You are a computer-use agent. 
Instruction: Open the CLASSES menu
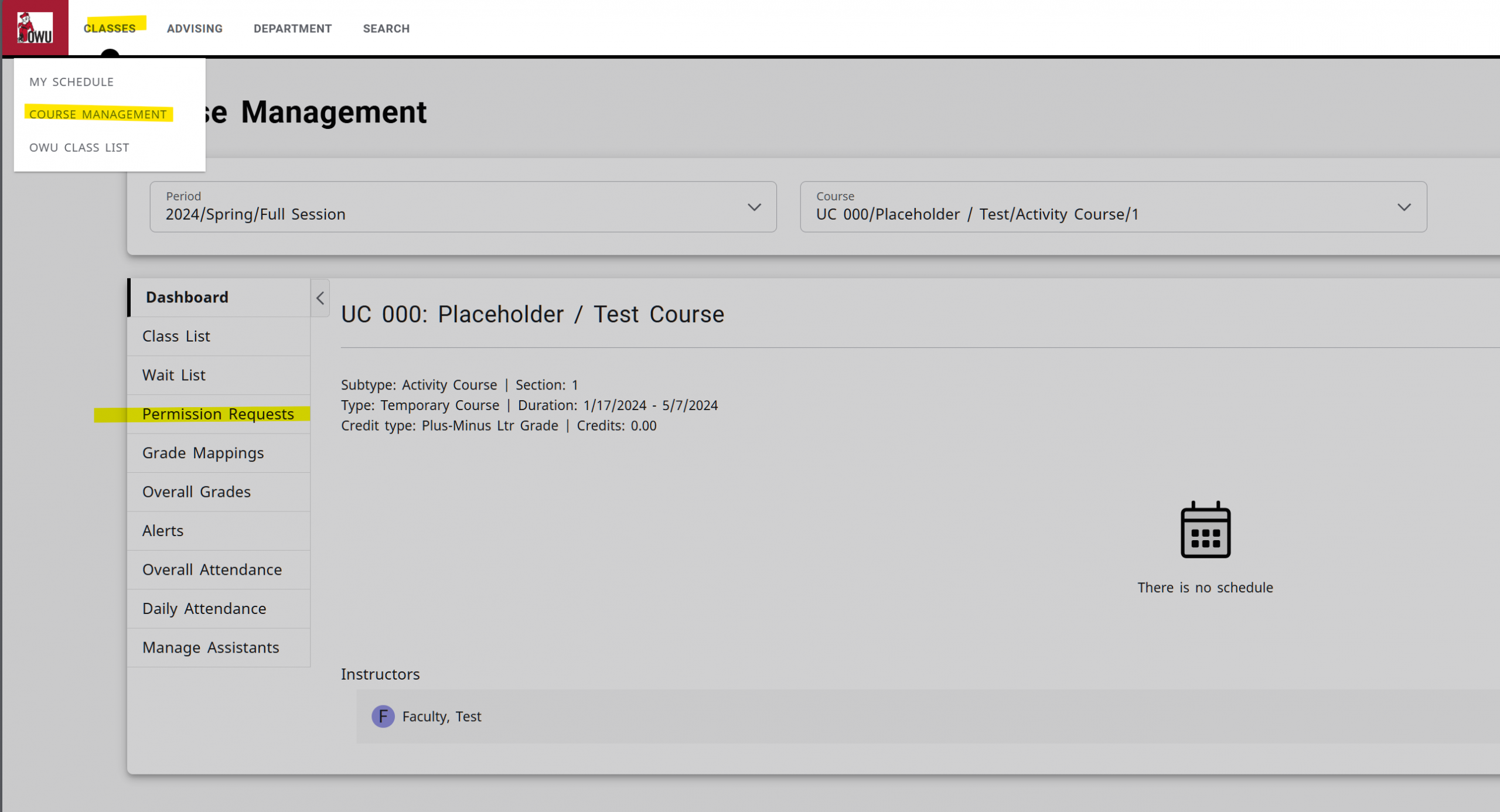click(111, 28)
